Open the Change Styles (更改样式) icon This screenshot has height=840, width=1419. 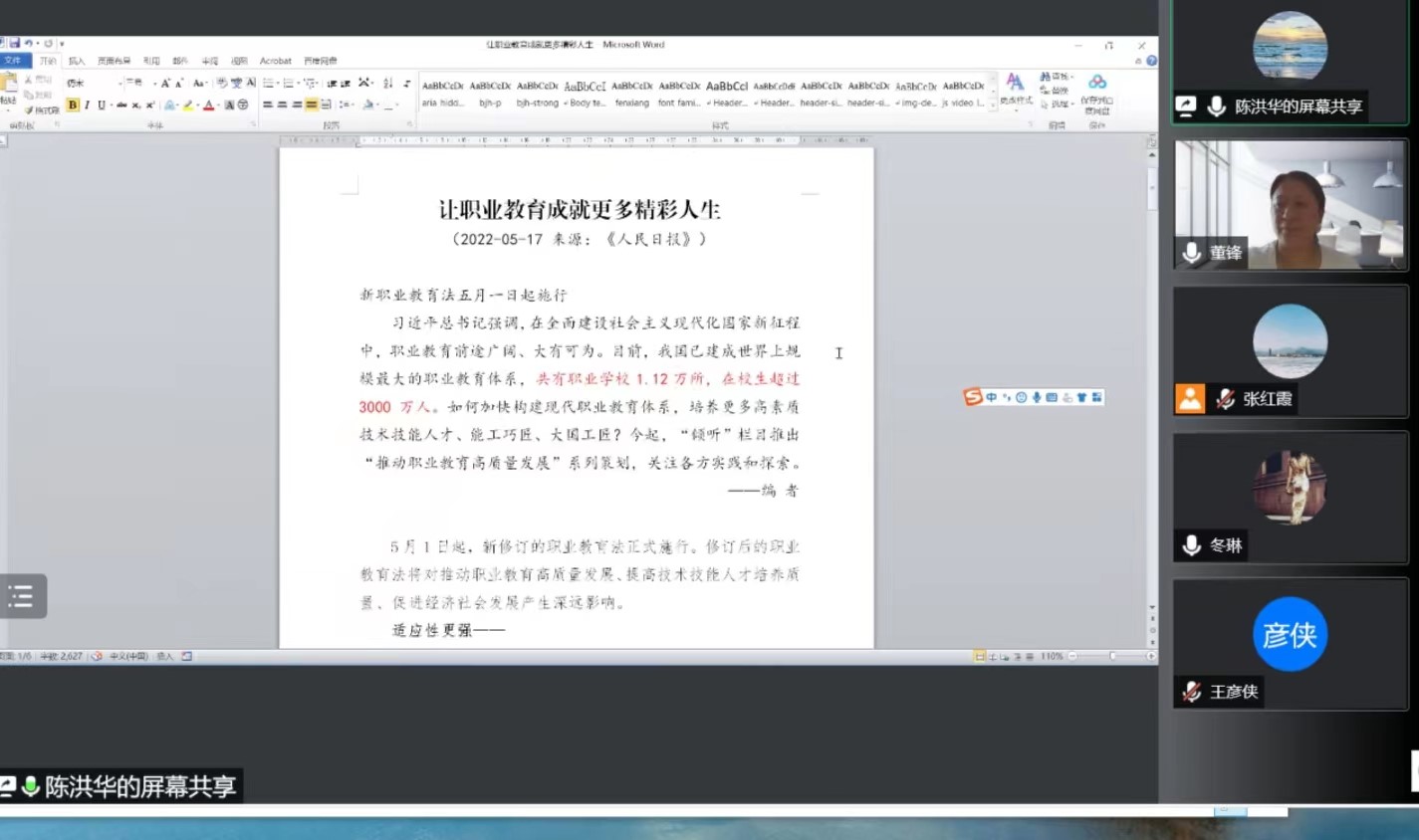coord(1016,87)
